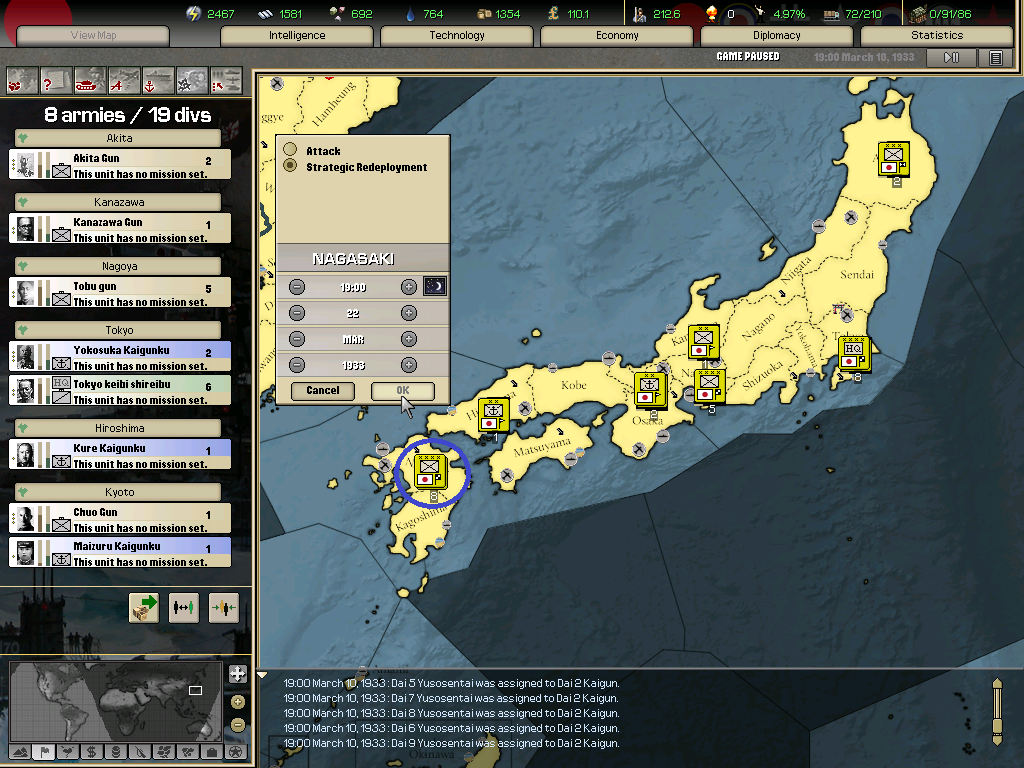Increase the day value 22
This screenshot has width=1024, height=768.
click(409, 313)
